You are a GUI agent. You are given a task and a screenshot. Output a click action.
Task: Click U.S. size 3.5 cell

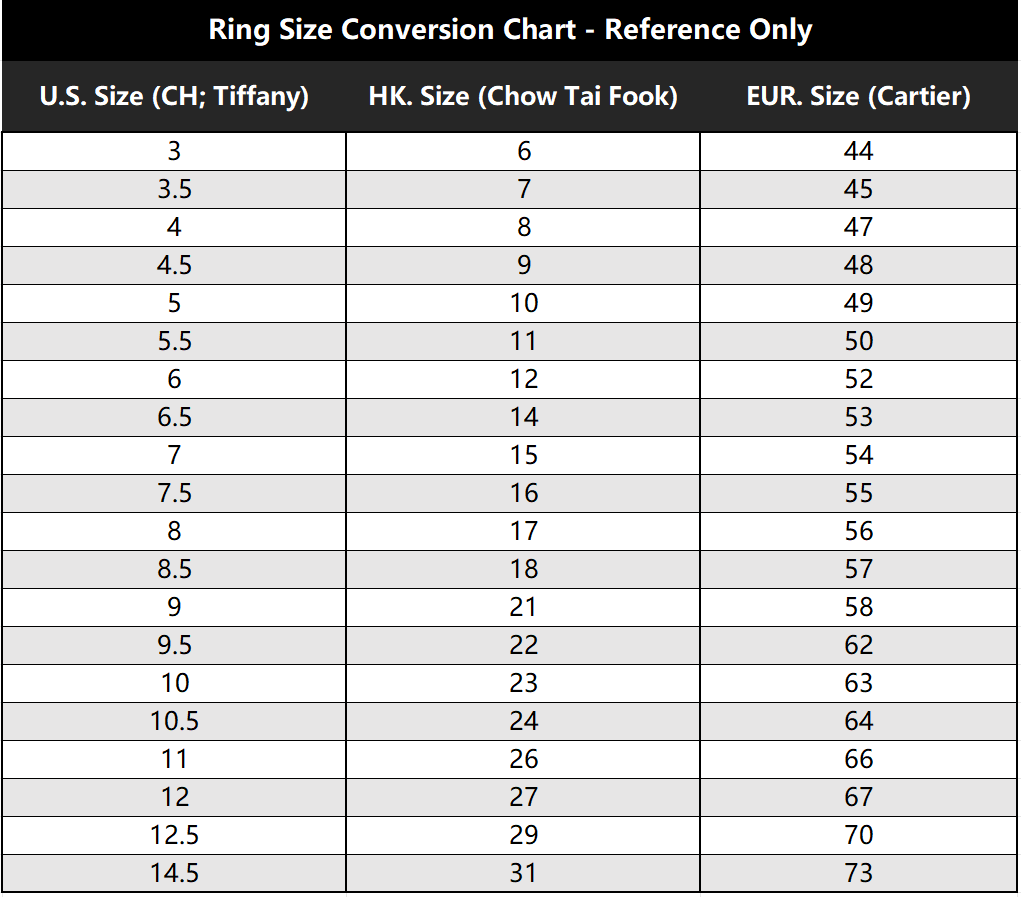point(174,189)
